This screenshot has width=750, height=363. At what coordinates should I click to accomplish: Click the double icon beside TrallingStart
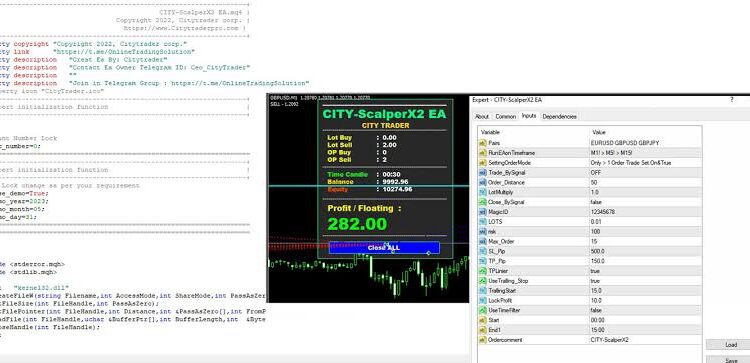pyautogui.click(x=483, y=290)
